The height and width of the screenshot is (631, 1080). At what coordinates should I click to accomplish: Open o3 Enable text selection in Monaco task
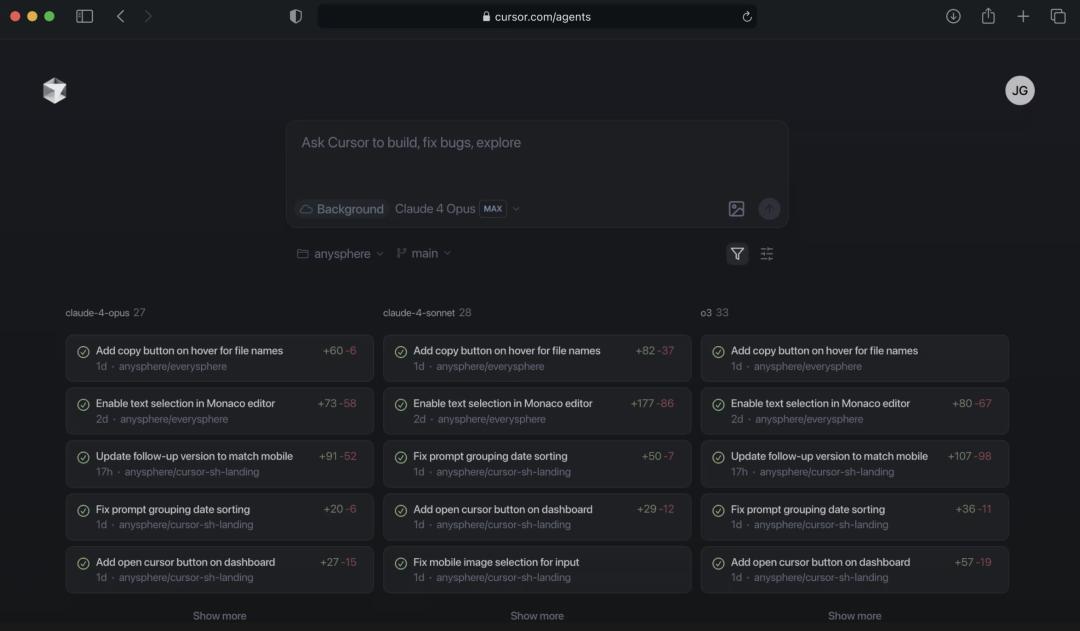(x=855, y=411)
